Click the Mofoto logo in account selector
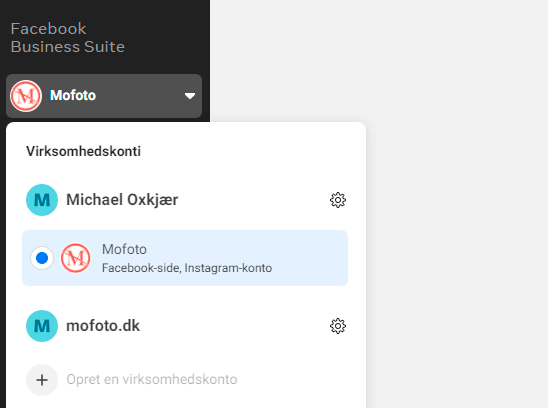548x408 pixels. [x=26, y=96]
